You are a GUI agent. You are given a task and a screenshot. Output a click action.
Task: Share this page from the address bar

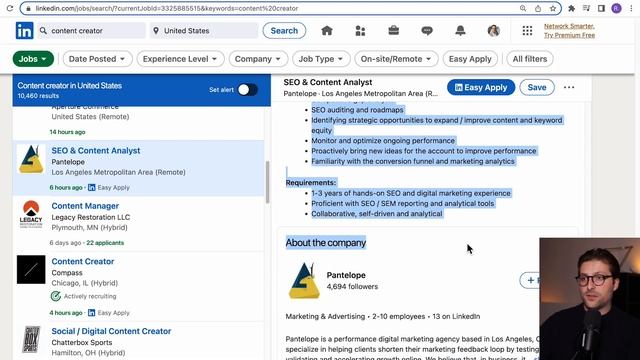click(538, 8)
